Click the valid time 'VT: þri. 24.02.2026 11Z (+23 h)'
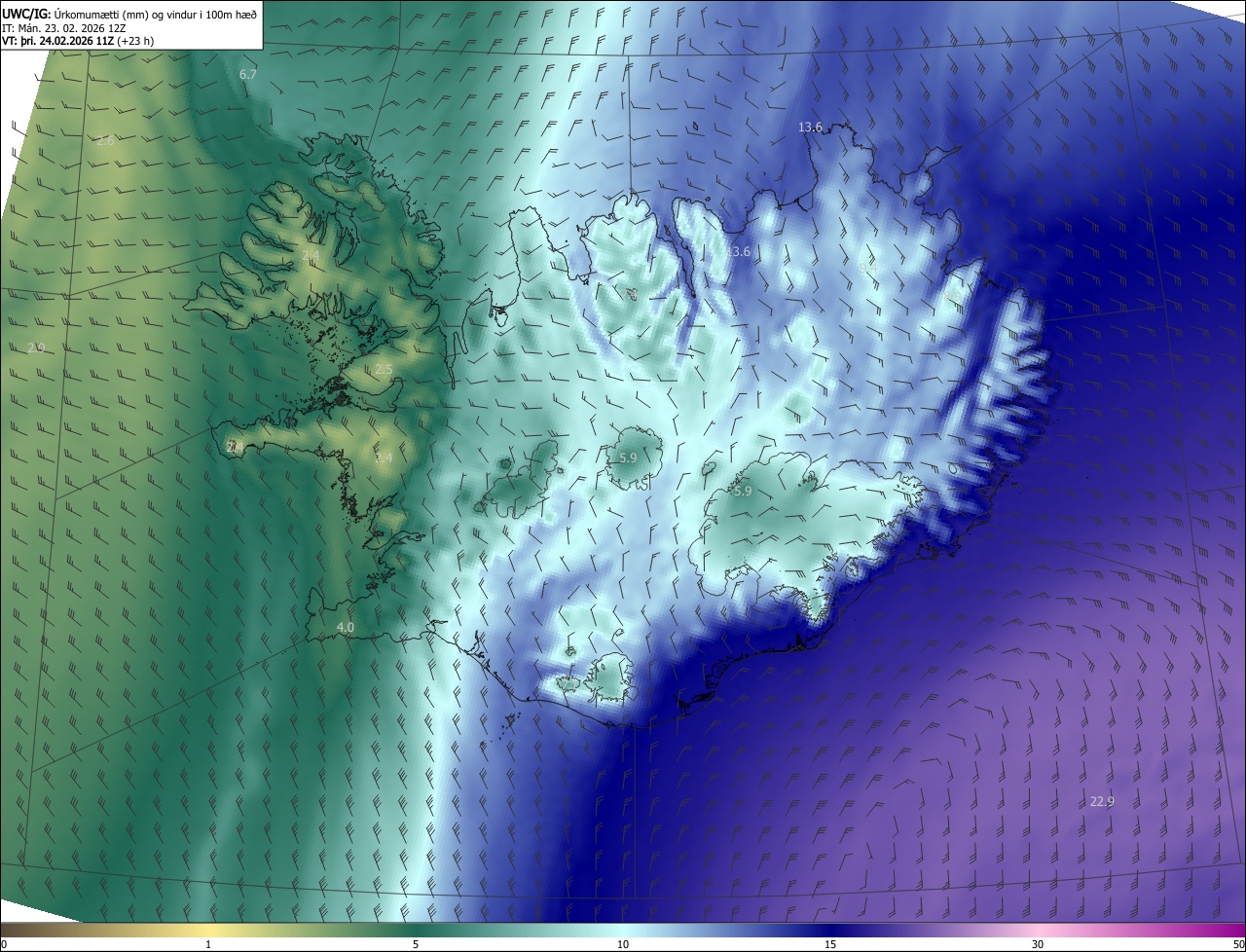This screenshot has width=1246, height=952. 78,41
